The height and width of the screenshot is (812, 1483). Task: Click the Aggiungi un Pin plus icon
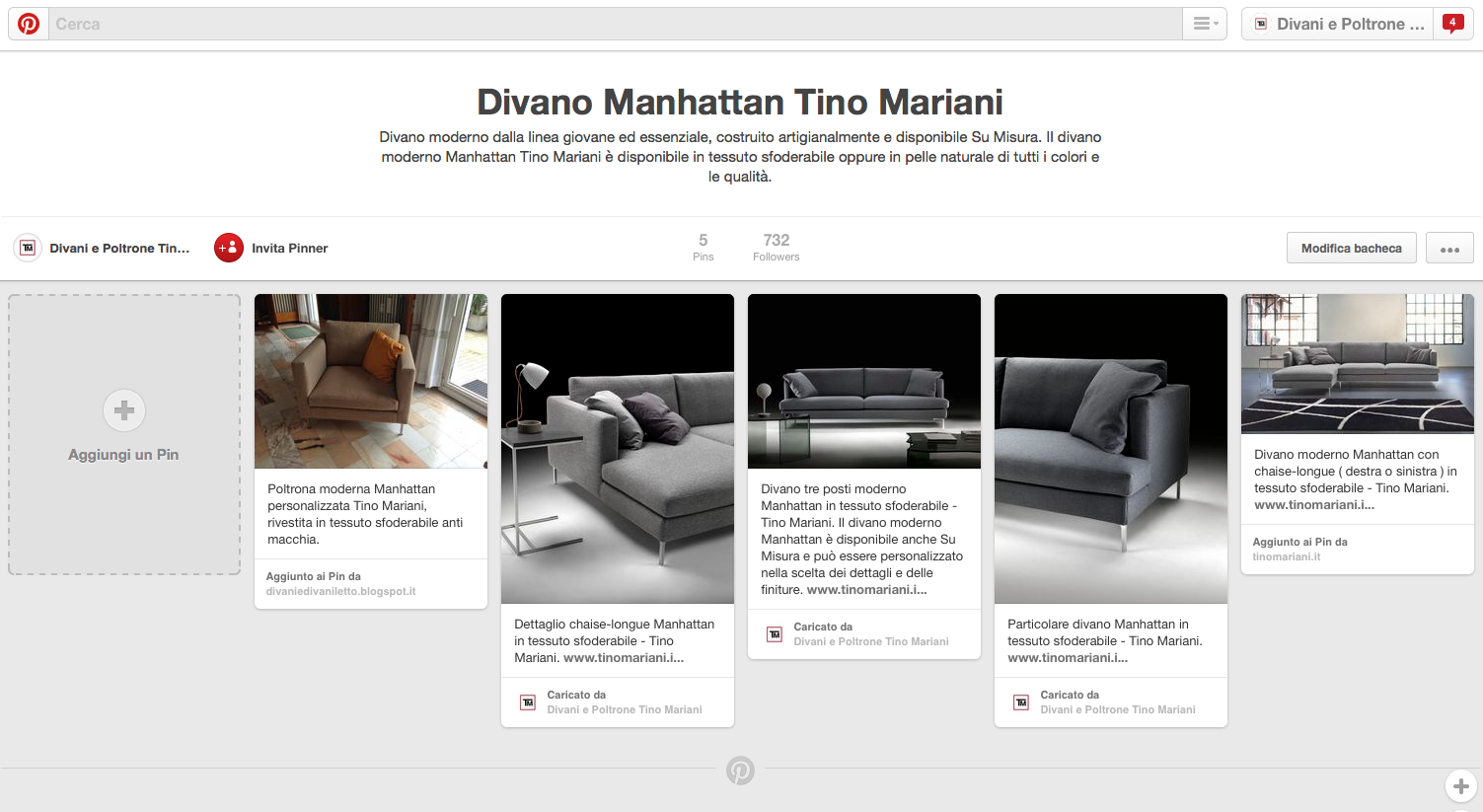124,410
